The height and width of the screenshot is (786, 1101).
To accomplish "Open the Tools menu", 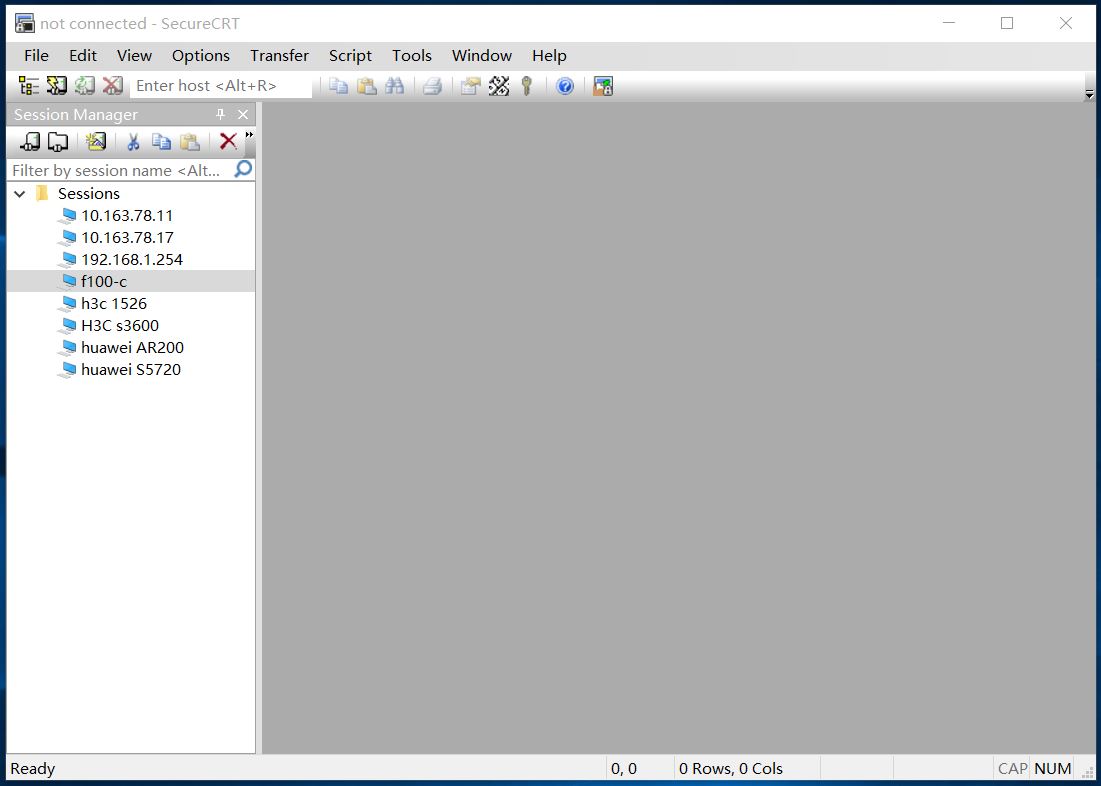I will click(411, 55).
